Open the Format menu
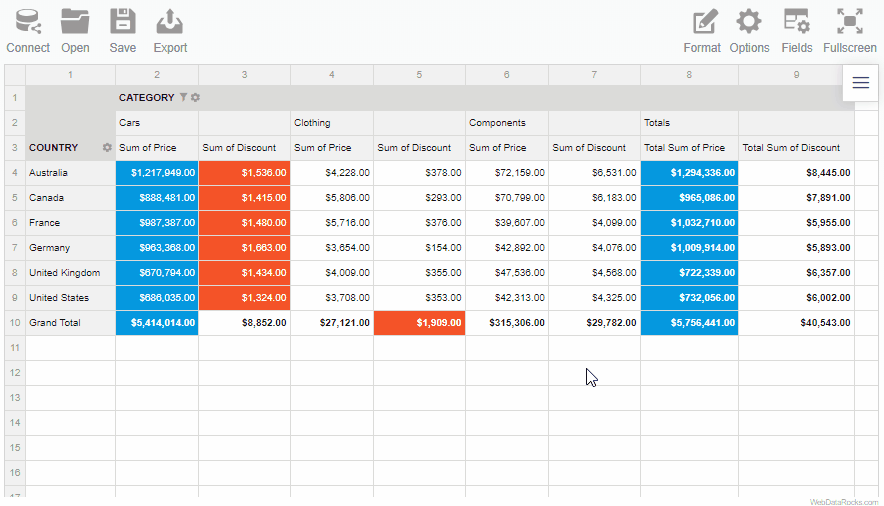 (702, 22)
